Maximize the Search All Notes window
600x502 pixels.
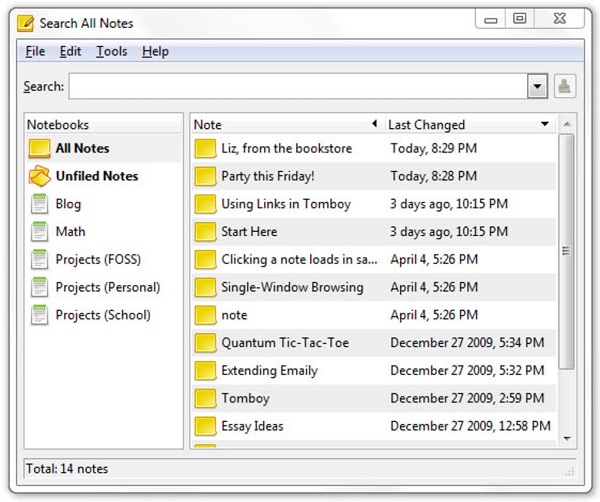tap(520, 19)
